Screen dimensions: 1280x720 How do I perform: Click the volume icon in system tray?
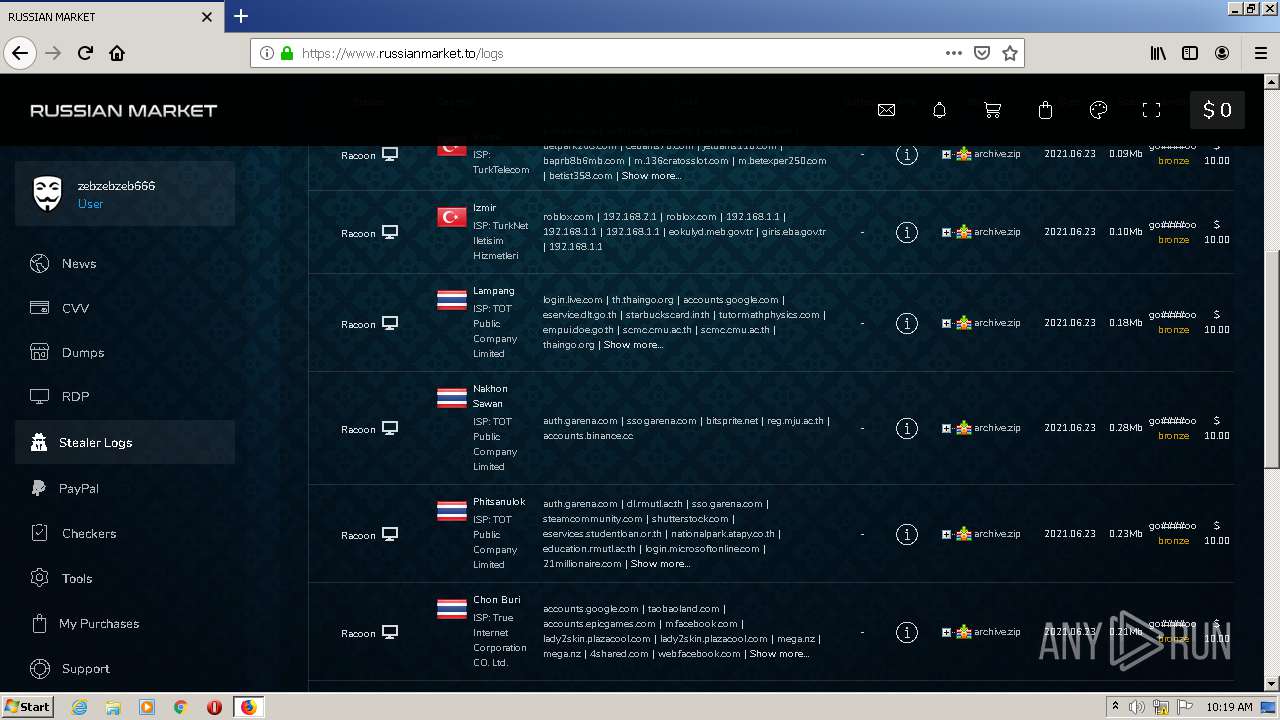(x=1136, y=707)
